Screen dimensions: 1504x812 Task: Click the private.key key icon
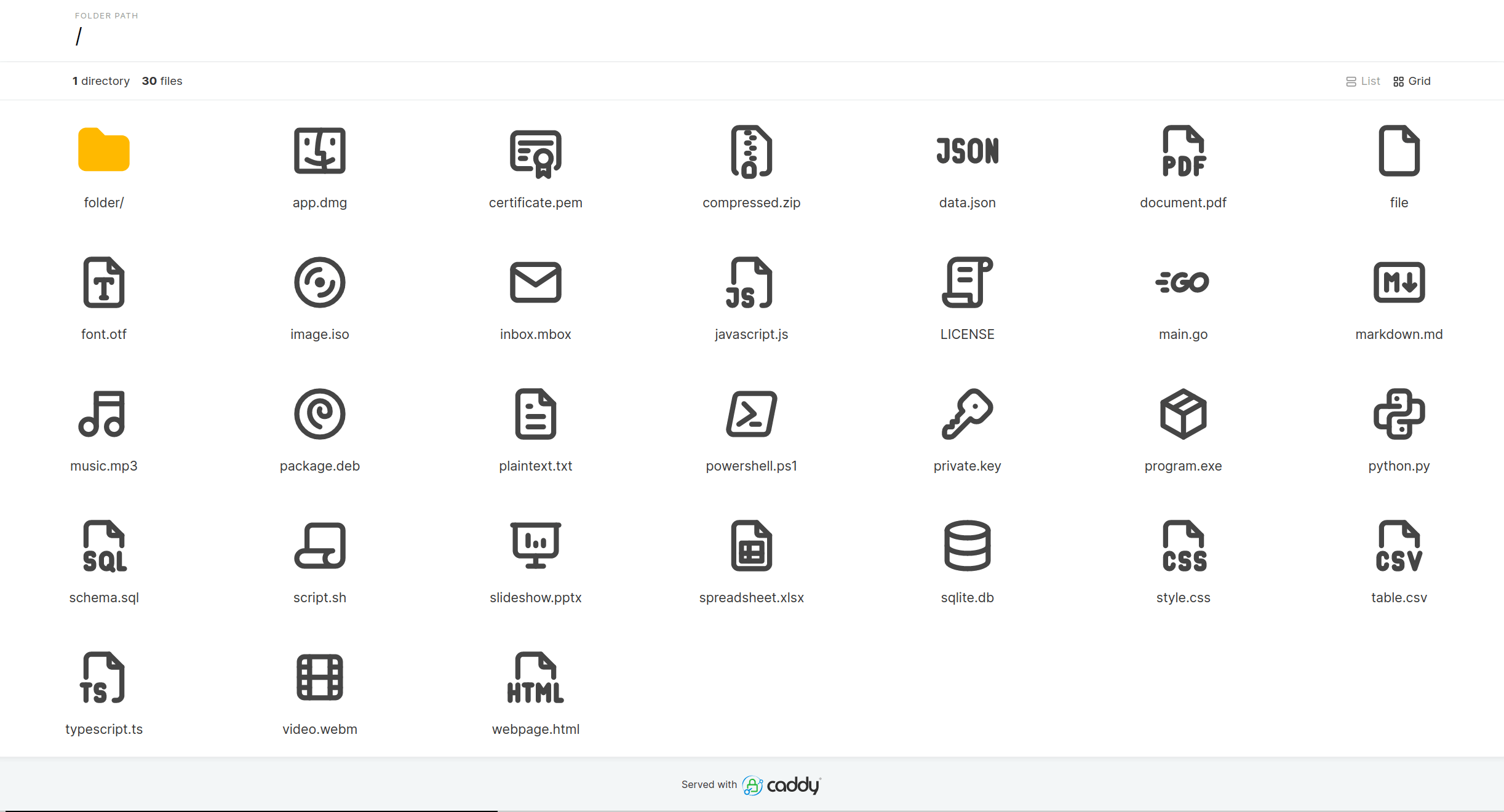tap(967, 413)
